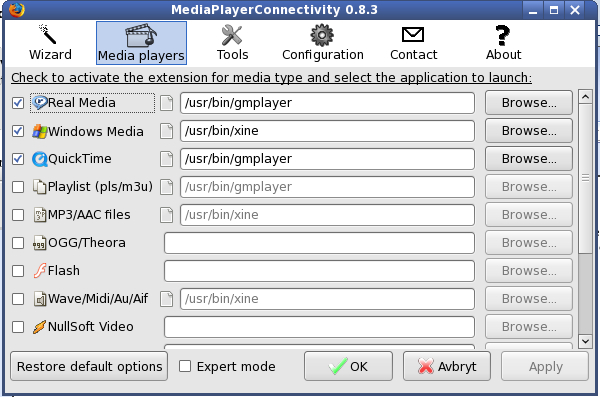The width and height of the screenshot is (600, 397).
Task: Switch to the Media players tab
Action: coord(141,43)
